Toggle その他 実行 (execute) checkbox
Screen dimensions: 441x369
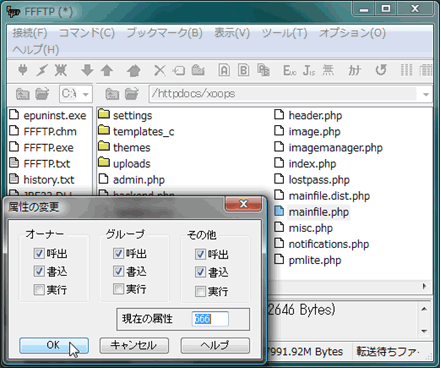200,291
